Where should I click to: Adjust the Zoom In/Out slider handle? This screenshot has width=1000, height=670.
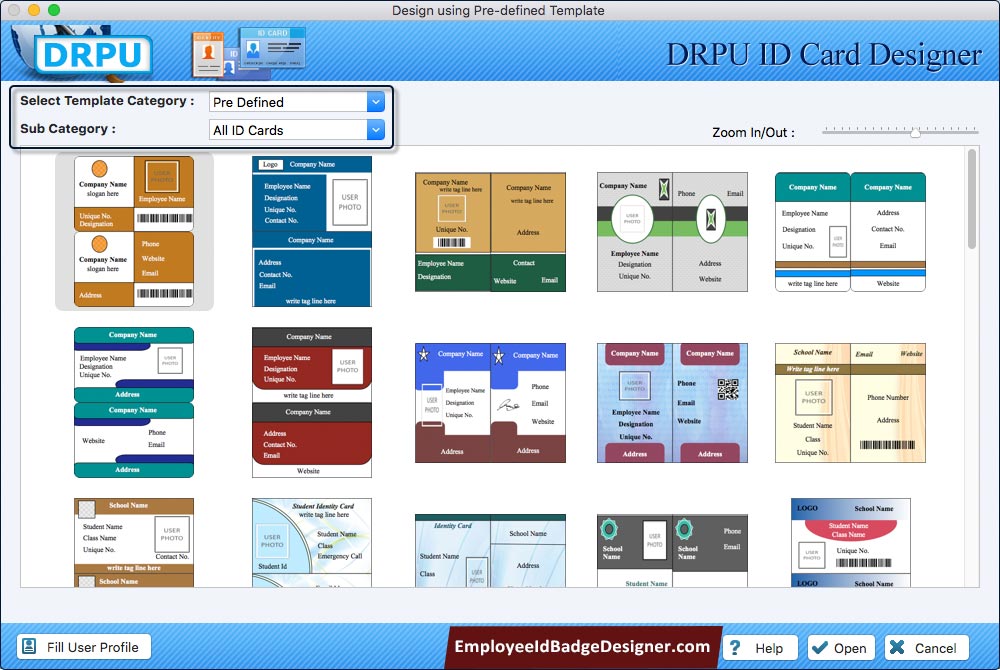915,133
